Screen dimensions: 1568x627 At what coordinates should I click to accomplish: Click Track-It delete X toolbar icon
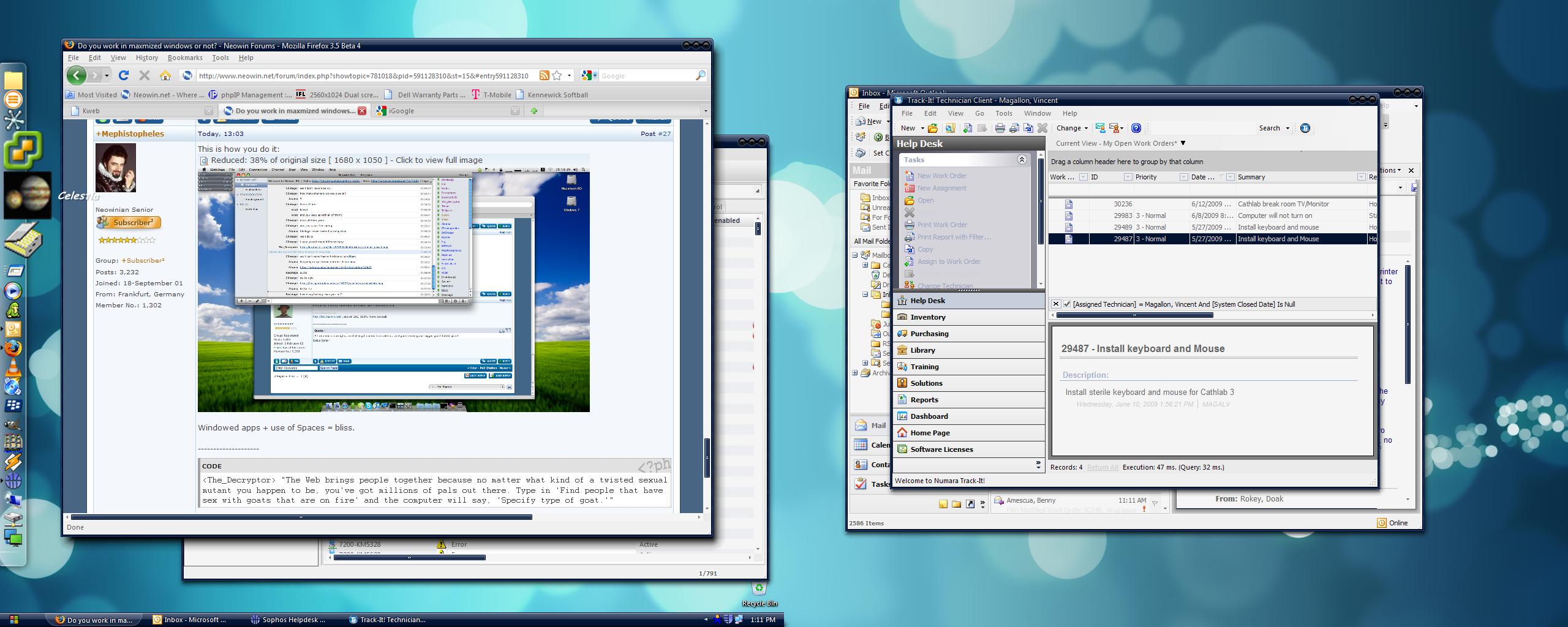pyautogui.click(x=1042, y=128)
